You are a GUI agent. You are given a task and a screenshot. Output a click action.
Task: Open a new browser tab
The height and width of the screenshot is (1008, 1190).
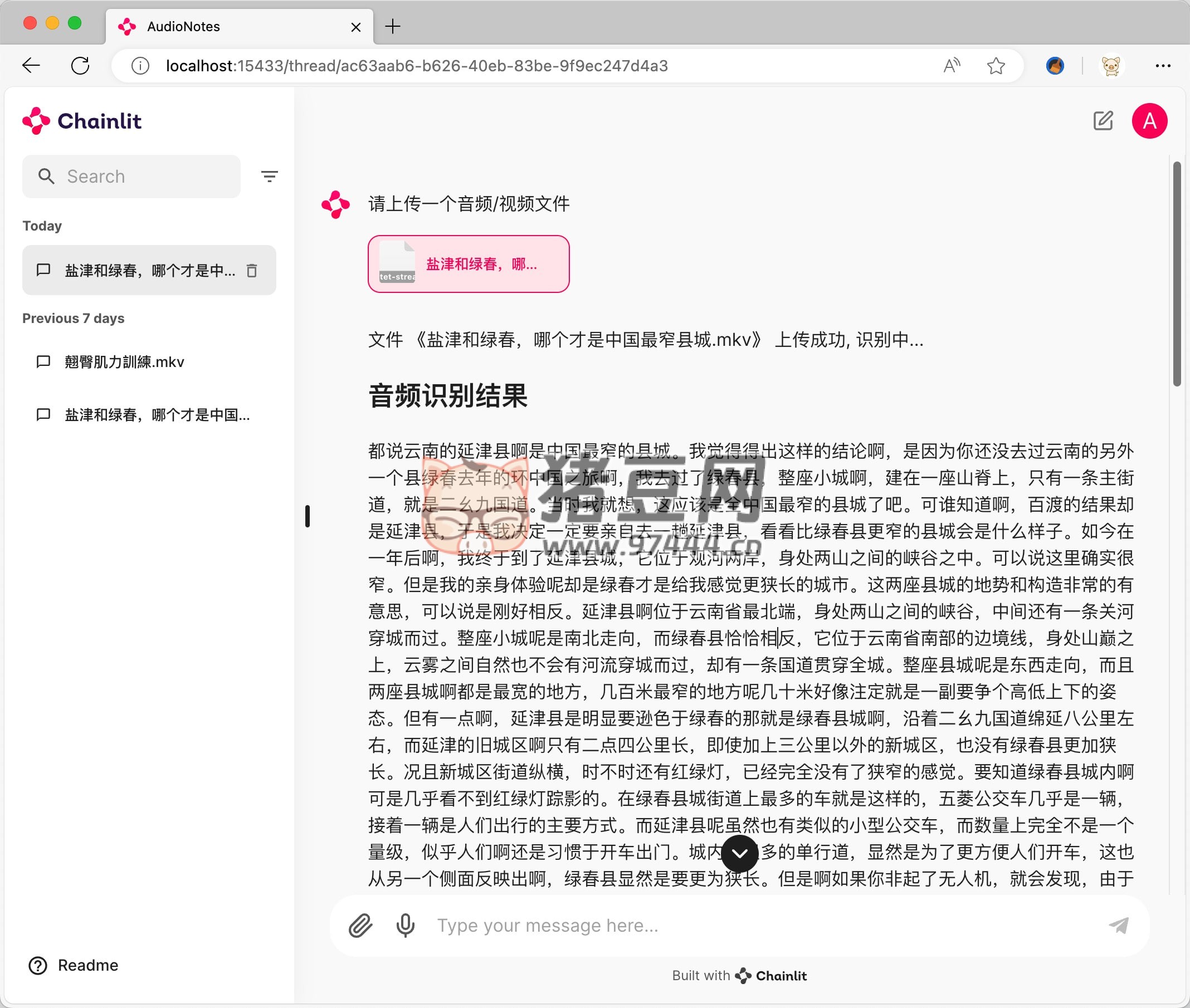pos(393,26)
